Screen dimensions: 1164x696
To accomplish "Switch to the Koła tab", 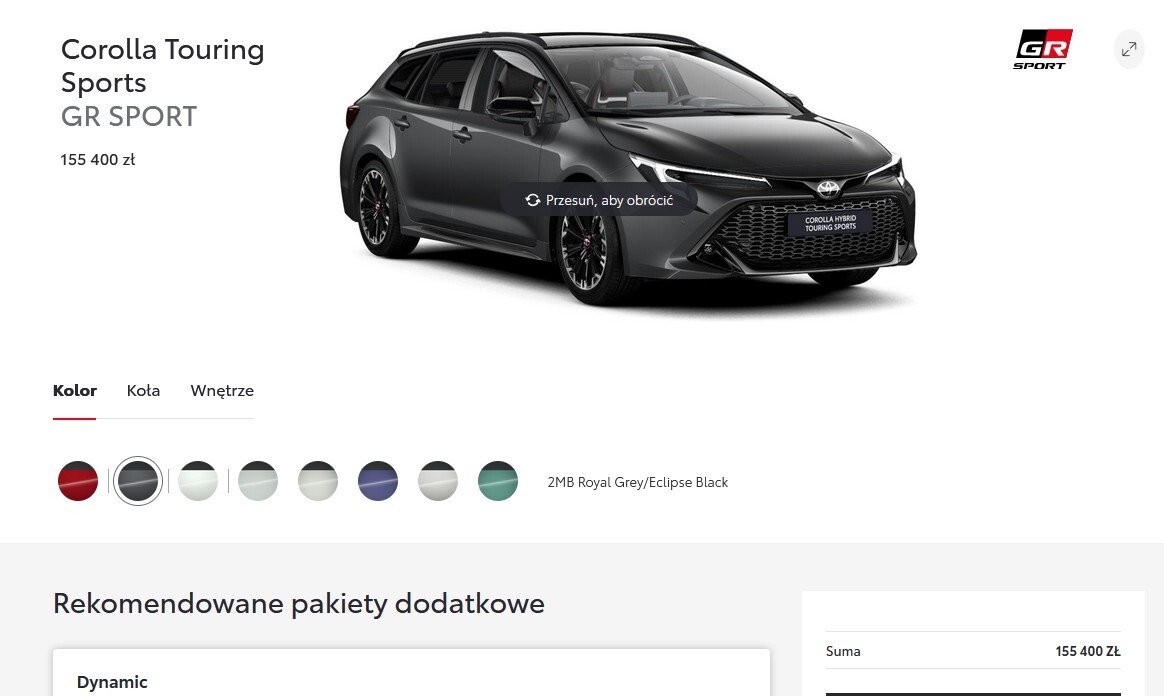I will point(143,390).
